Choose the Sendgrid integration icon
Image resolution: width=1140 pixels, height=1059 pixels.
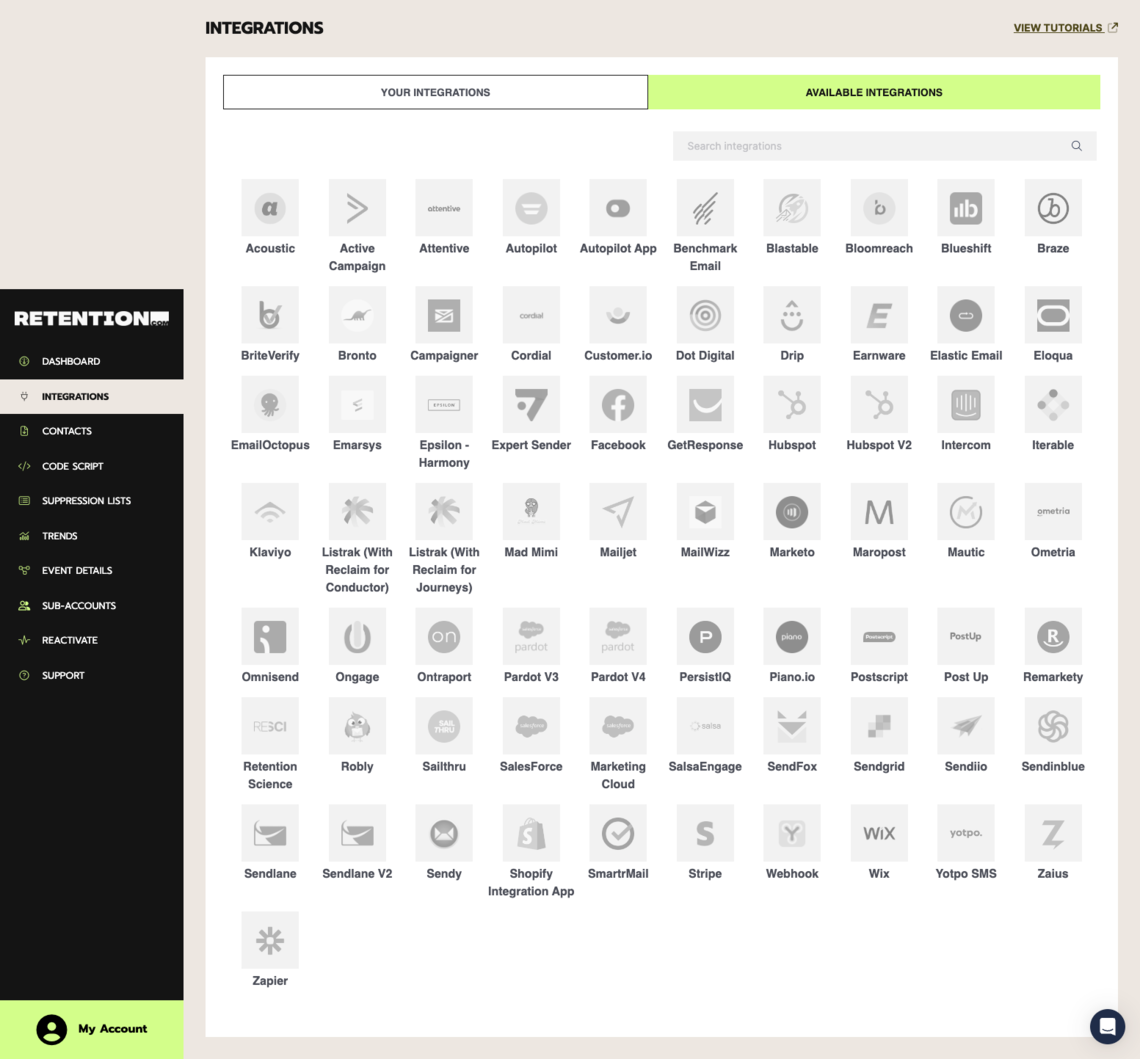(879, 725)
